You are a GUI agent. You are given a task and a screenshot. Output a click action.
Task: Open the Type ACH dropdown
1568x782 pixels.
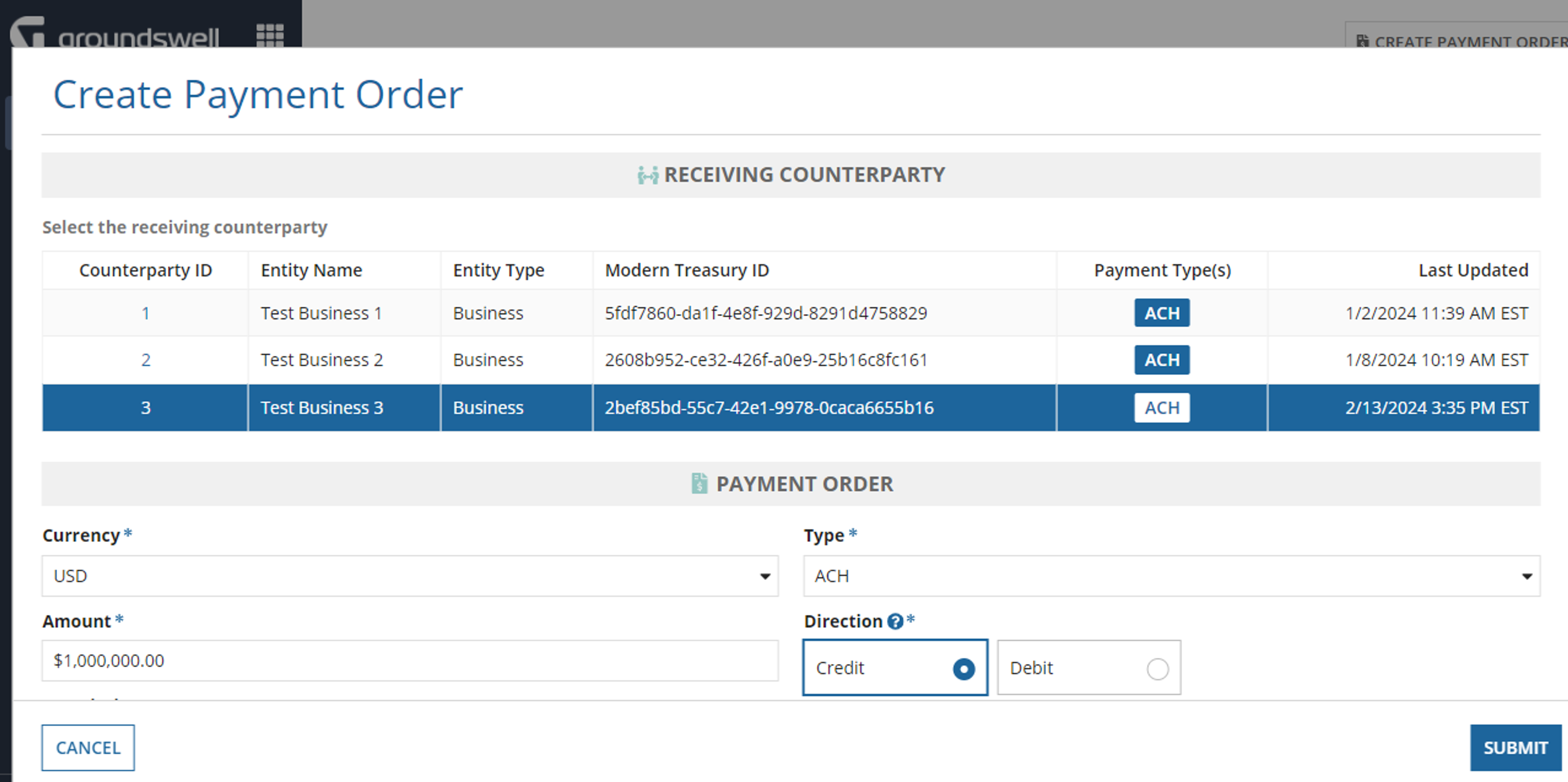pyautogui.click(x=1172, y=576)
